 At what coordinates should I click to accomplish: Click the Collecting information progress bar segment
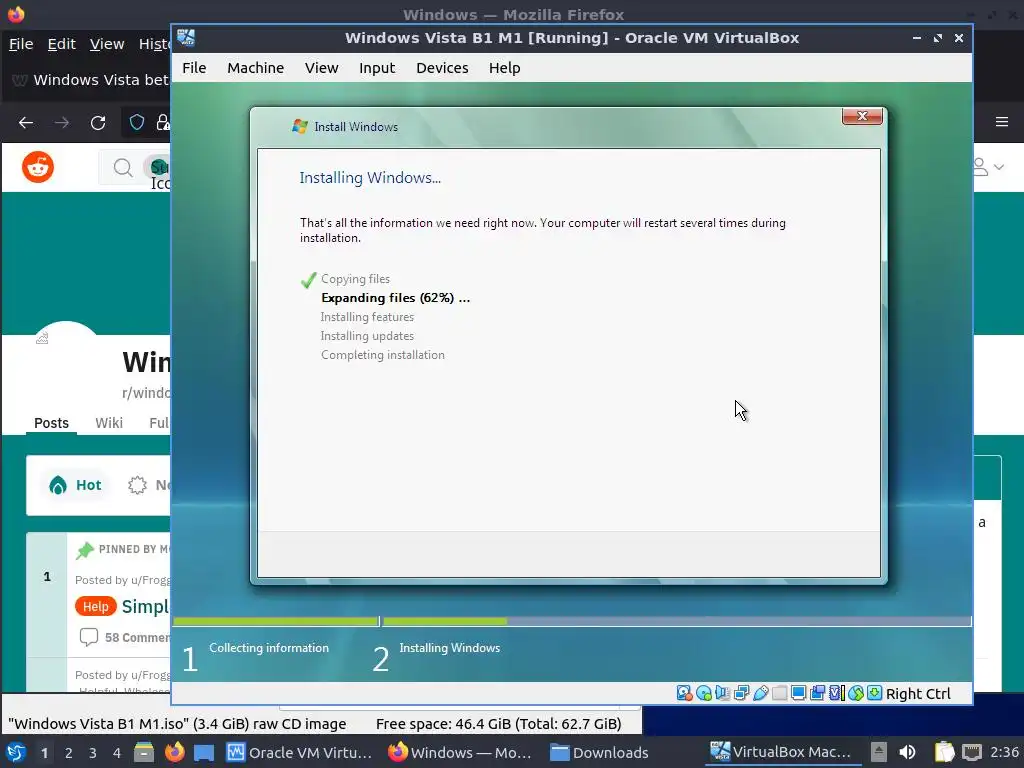(276, 621)
